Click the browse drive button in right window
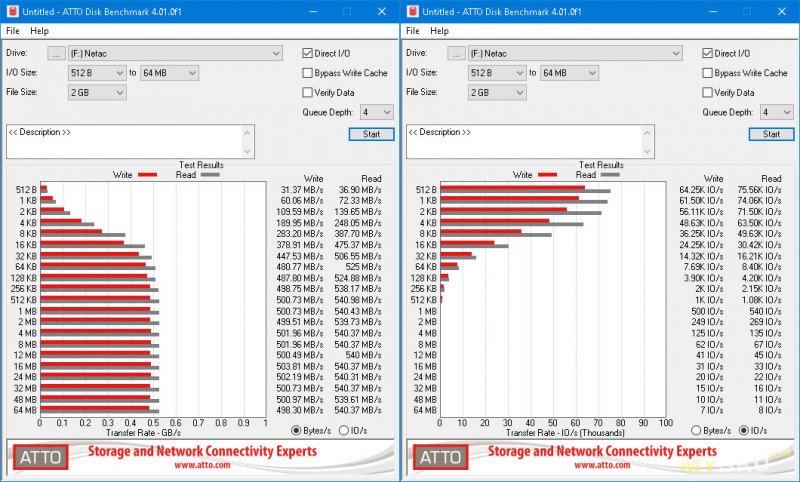Image resolution: width=800 pixels, height=482 pixels. point(457,53)
